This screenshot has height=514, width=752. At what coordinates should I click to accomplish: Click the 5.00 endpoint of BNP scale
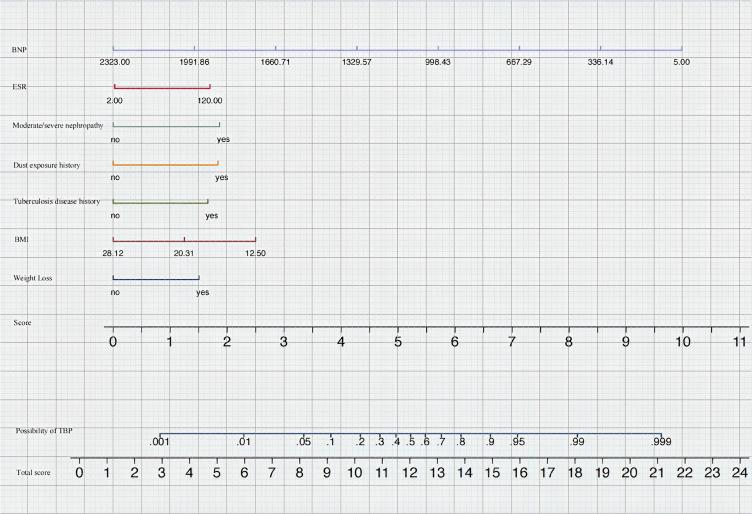coord(681,62)
